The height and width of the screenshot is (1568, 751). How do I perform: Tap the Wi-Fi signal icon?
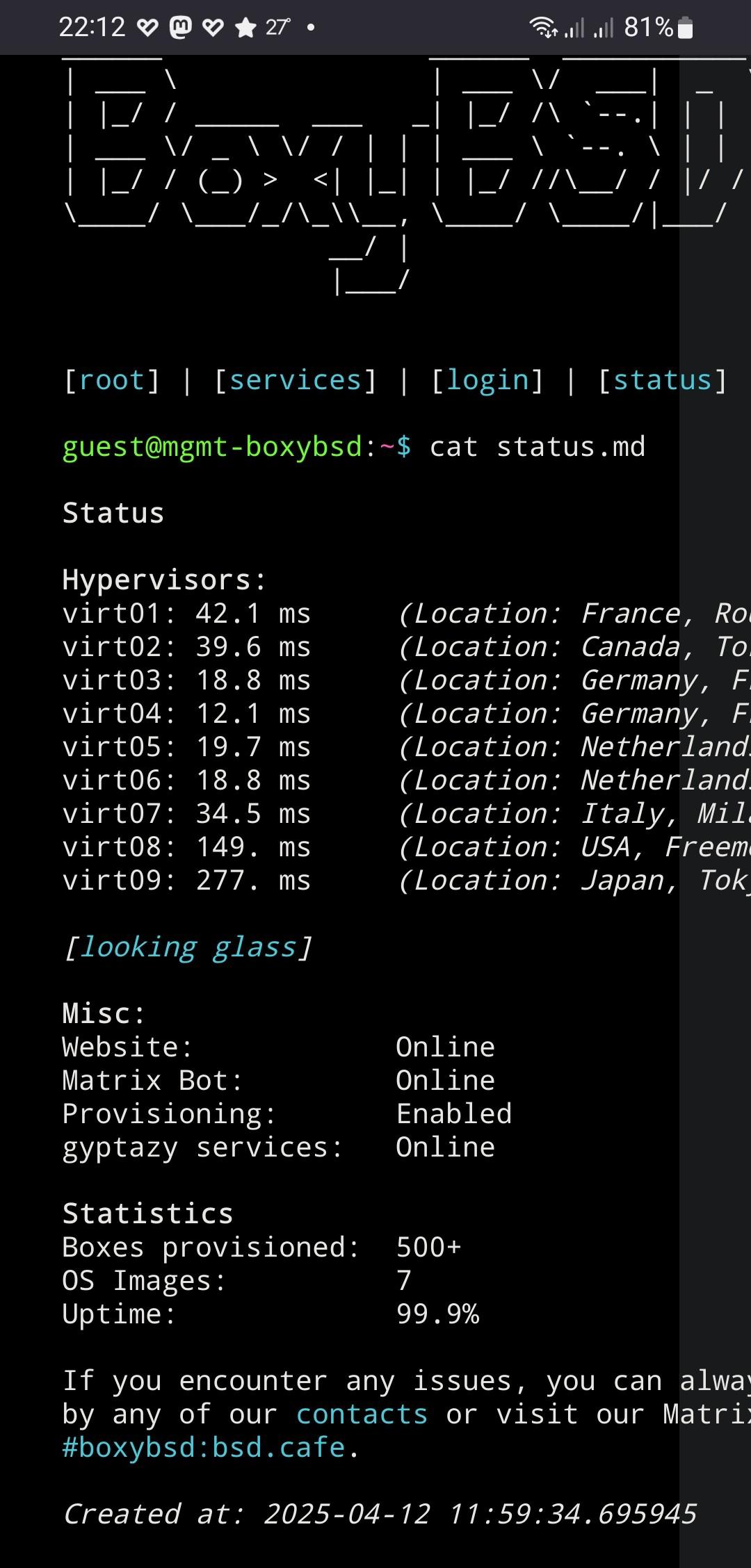click(544, 28)
